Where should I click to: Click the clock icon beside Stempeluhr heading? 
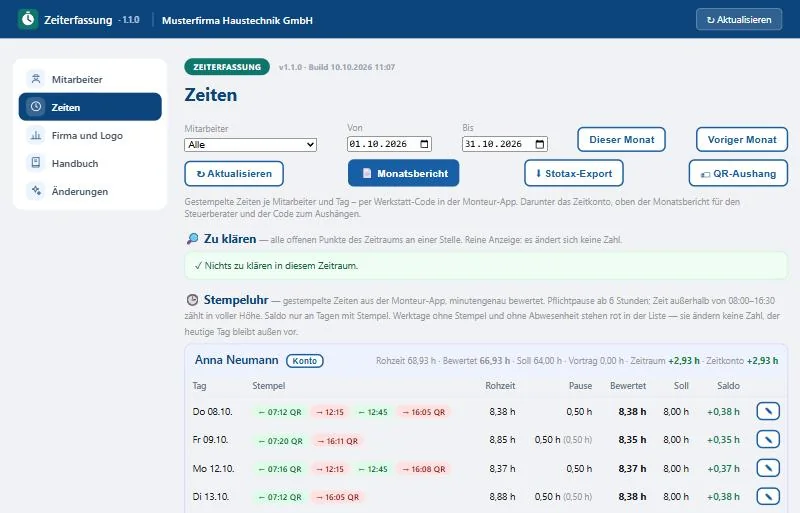pos(192,300)
